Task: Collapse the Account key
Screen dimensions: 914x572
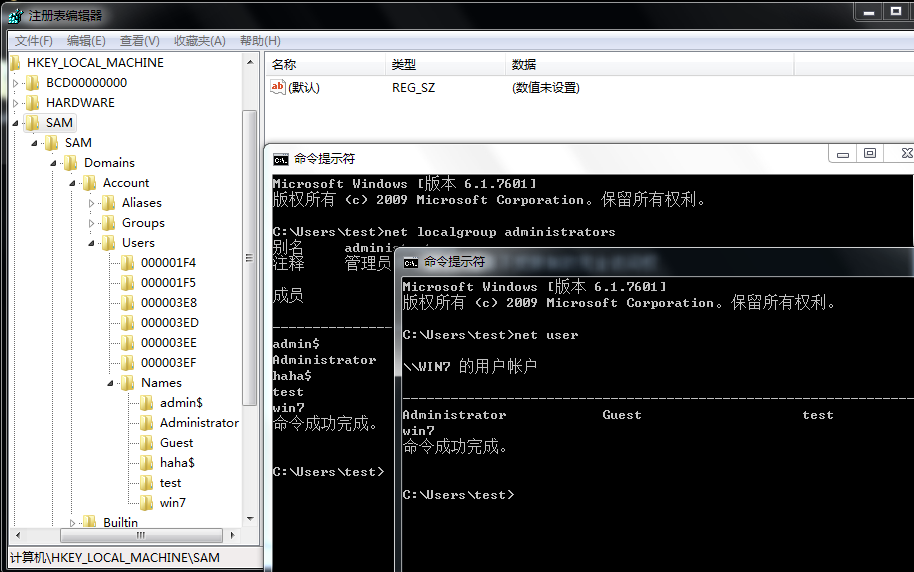Action: pyautogui.click(x=72, y=183)
